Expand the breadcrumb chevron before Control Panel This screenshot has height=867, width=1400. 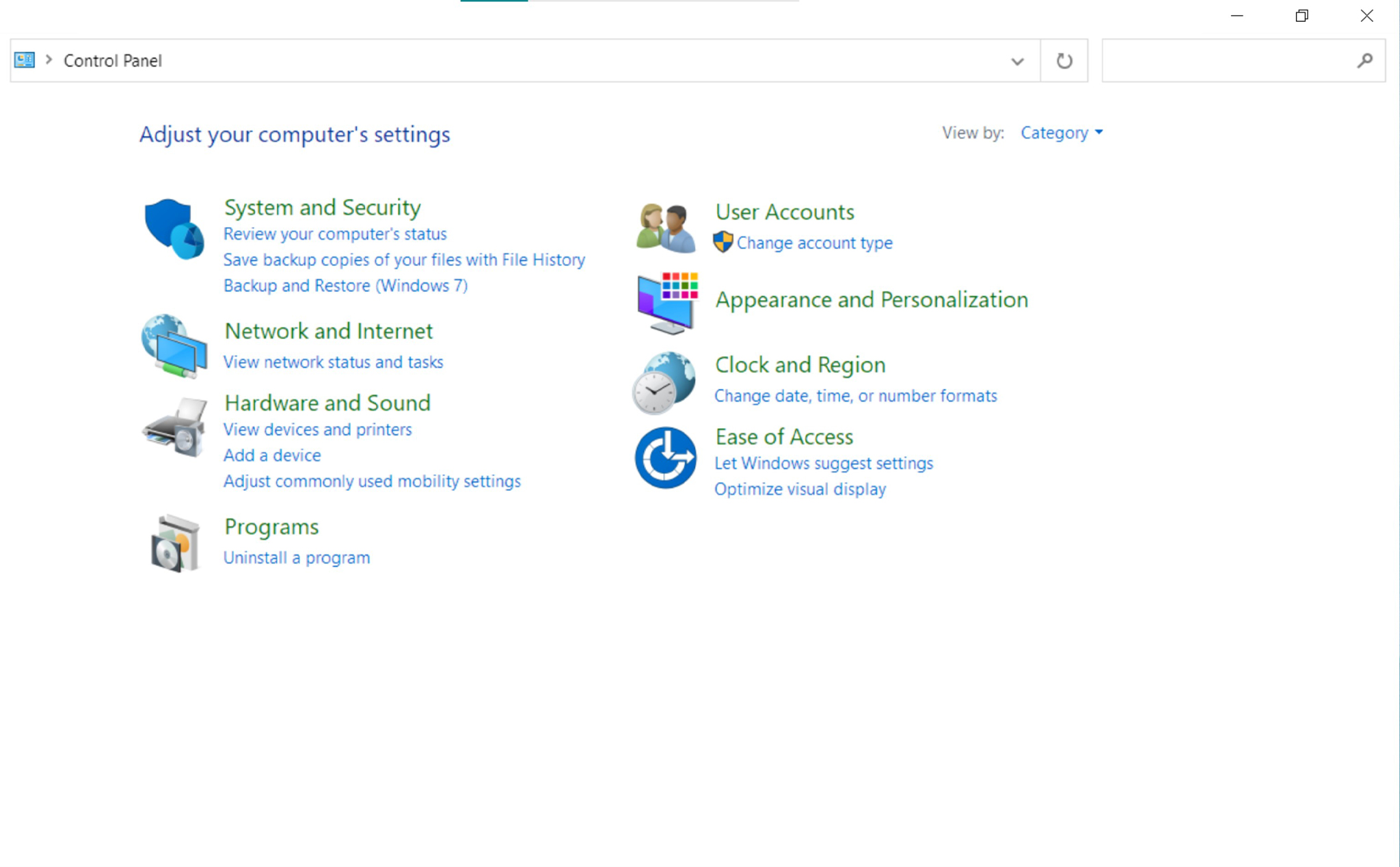[49, 60]
